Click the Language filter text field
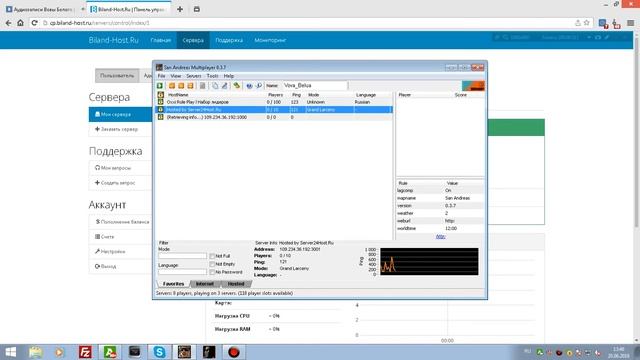640x360 pixels. tap(182, 272)
